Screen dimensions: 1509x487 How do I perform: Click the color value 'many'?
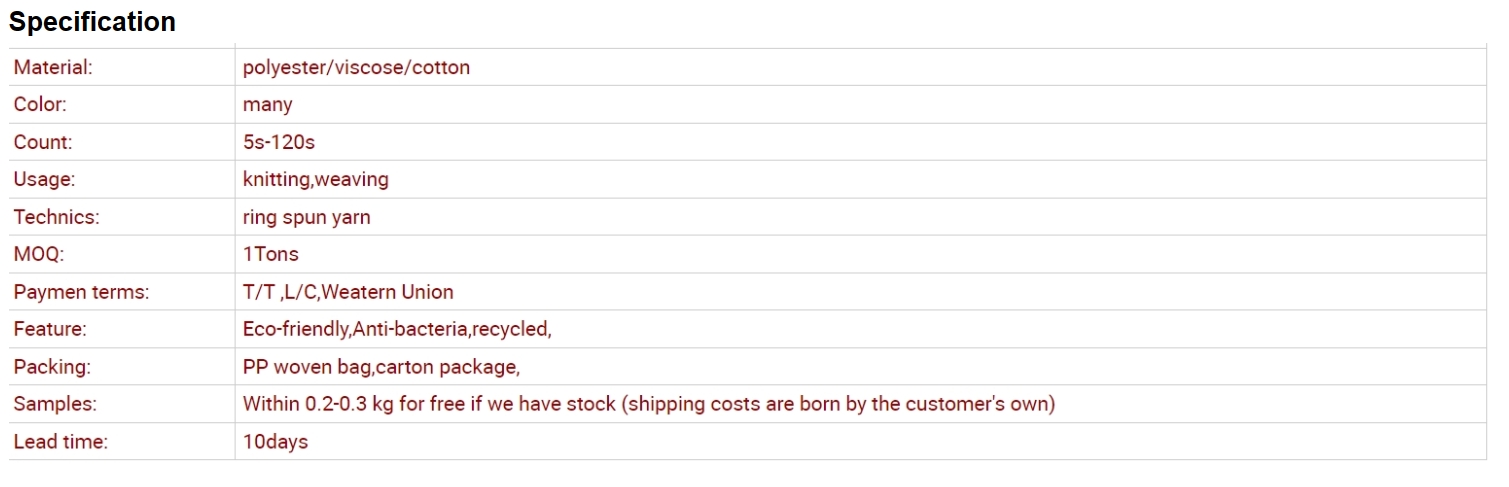click(x=268, y=105)
